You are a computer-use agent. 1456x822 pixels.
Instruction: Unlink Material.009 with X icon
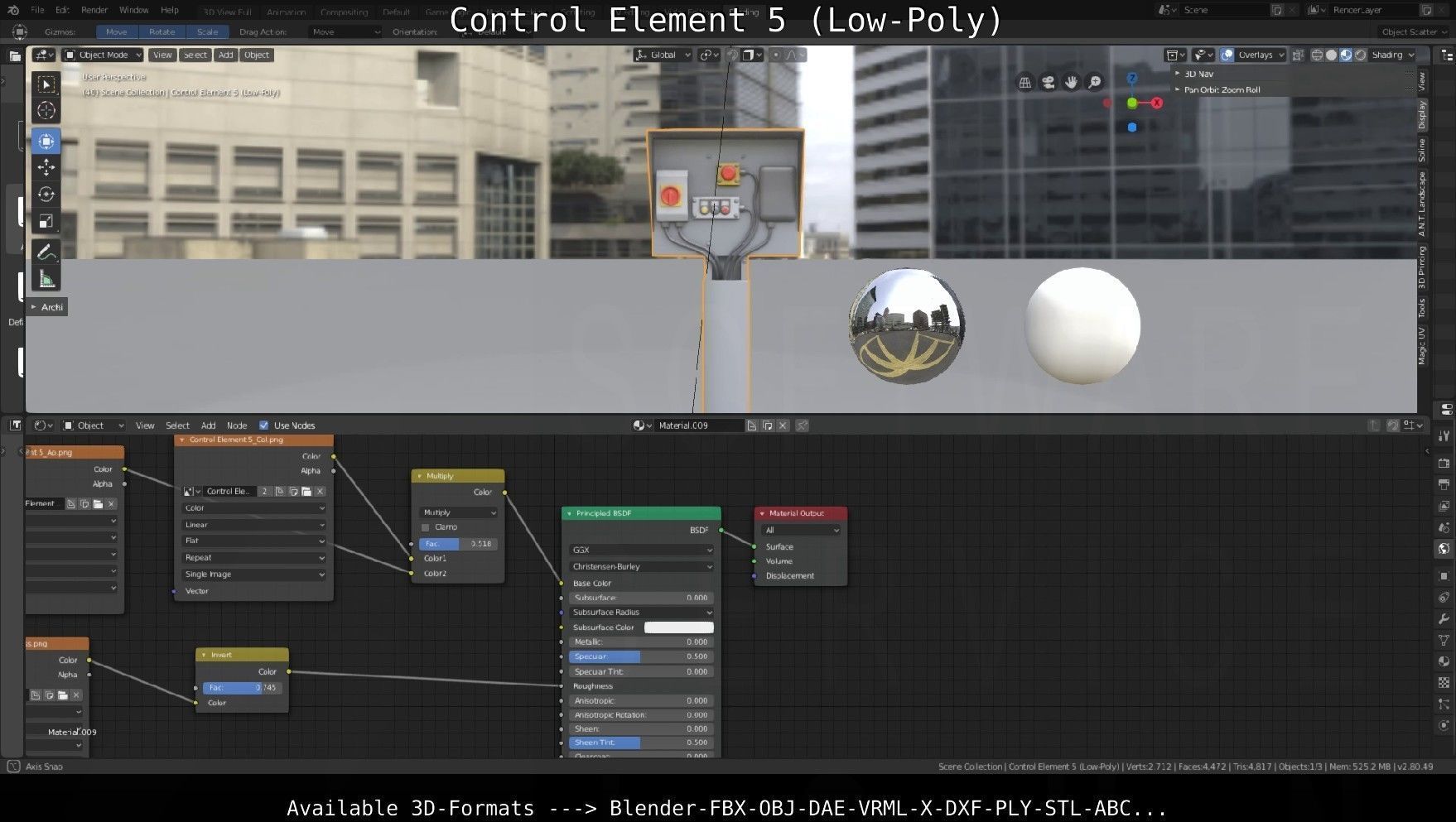783,425
